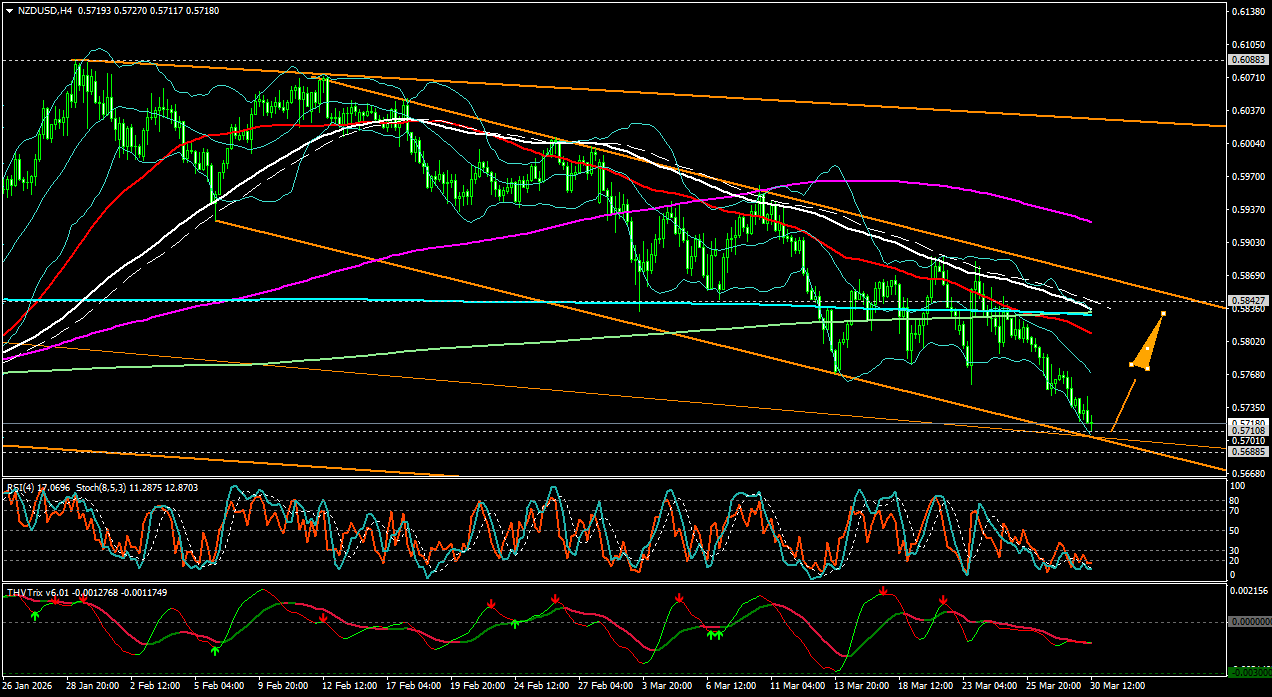Click the 11 Mar 04:00 time label
Viewport: 1272px width, 697px height.
[x=797, y=687]
